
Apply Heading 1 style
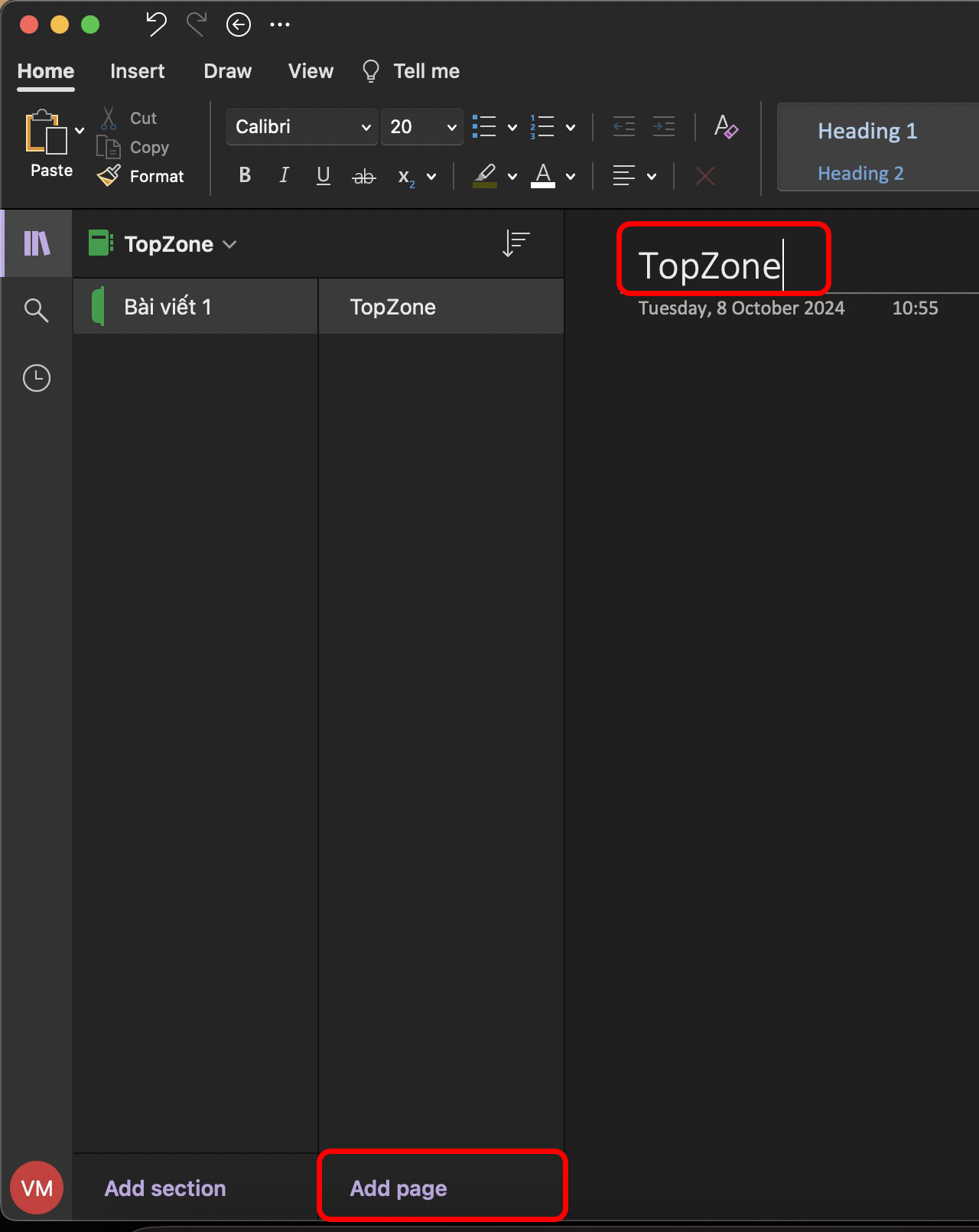click(867, 131)
